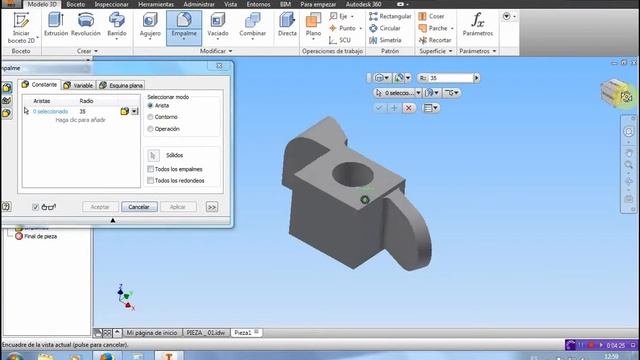Switch to PIEZA_01.idw document tab
This screenshot has height=360, width=640.
click(206, 333)
